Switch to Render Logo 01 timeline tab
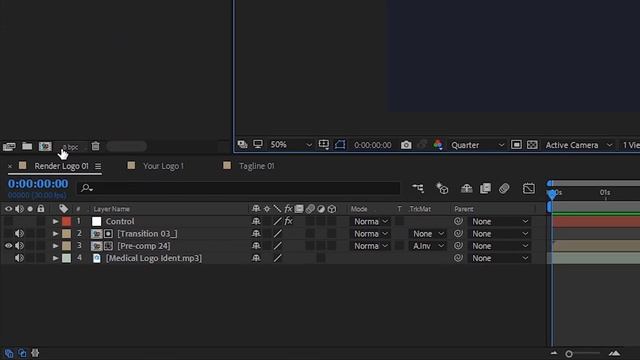Screen dimensions: 640x360 [x=62, y=166]
